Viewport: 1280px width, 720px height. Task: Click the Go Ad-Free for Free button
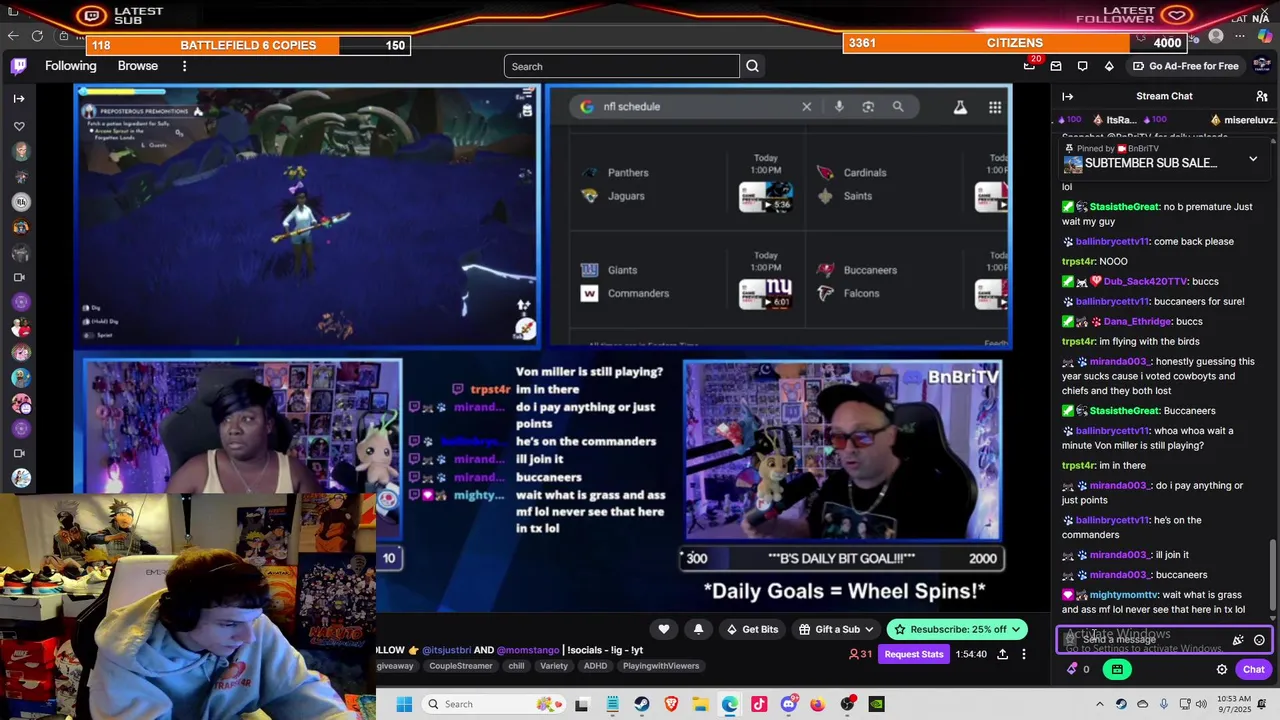tap(1185, 66)
